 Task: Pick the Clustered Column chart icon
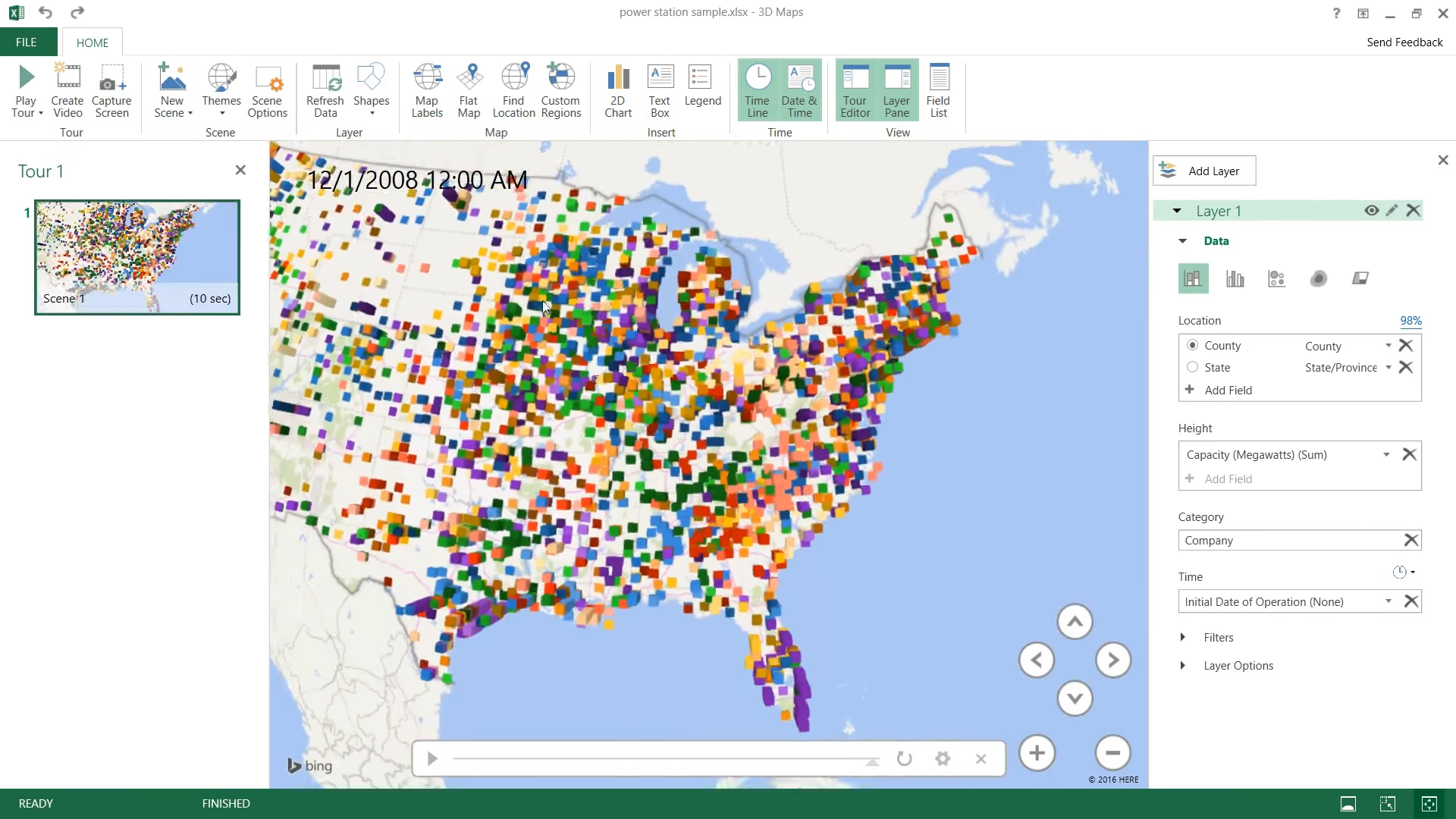(x=1235, y=278)
